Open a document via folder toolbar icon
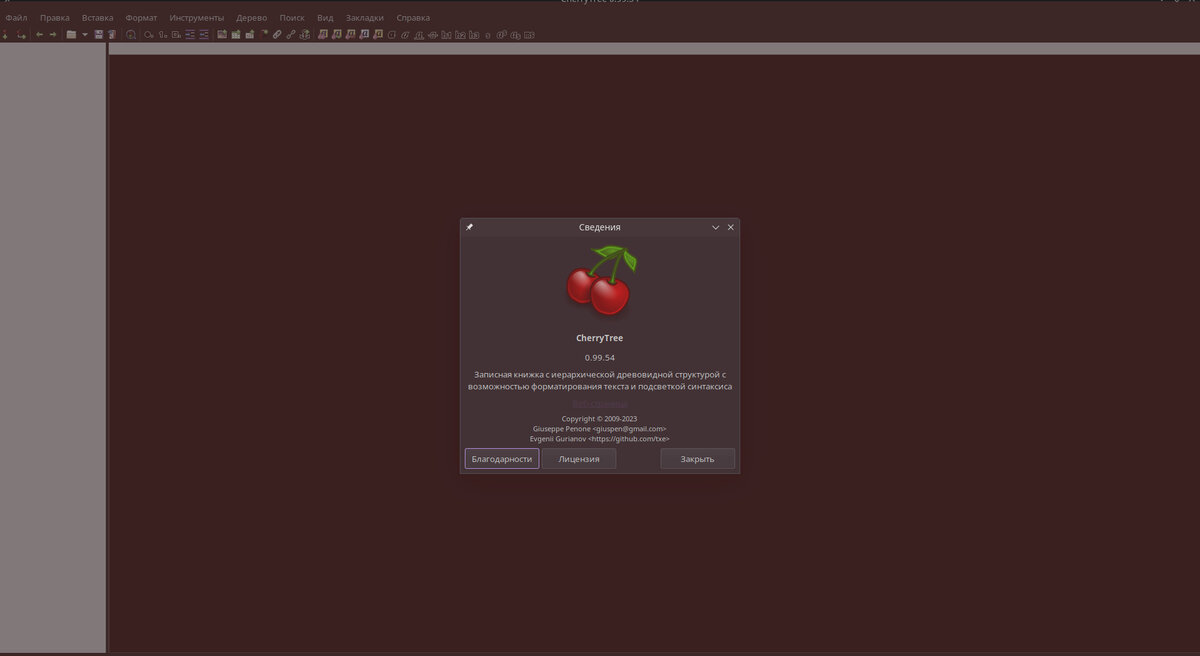This screenshot has width=1200, height=656. click(71, 35)
